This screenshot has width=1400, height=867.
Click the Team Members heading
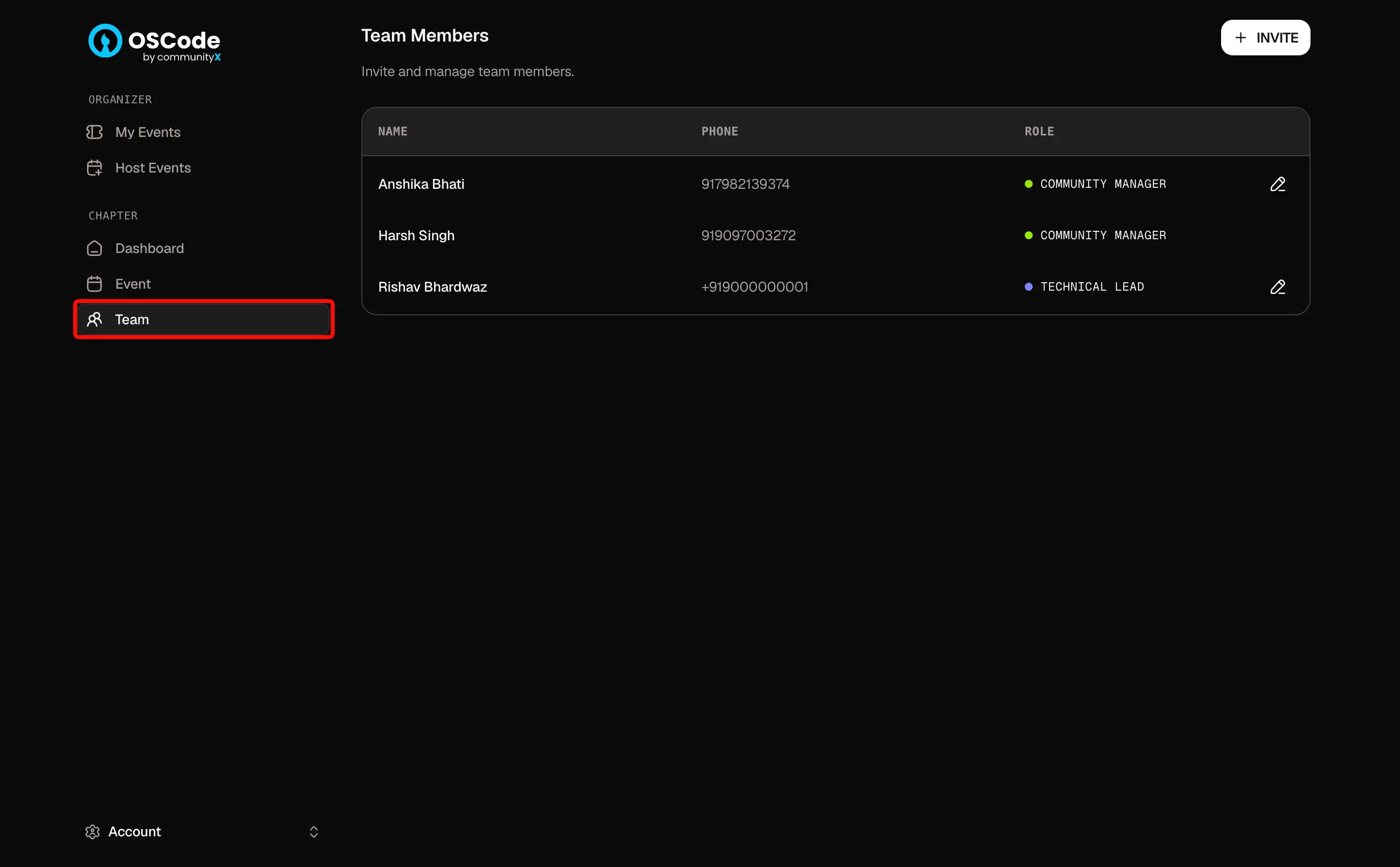(425, 36)
